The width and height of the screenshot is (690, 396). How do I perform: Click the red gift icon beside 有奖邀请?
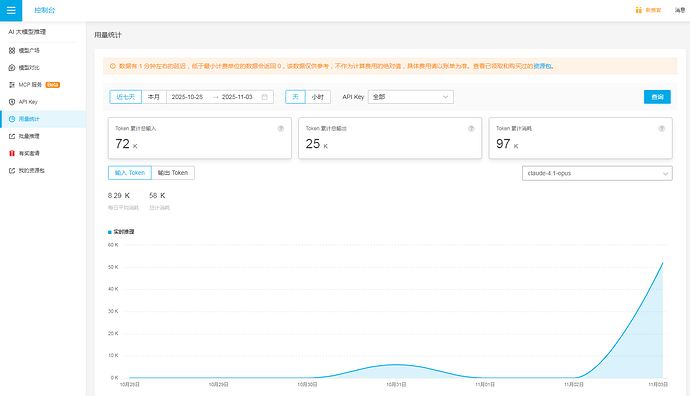click(12, 154)
